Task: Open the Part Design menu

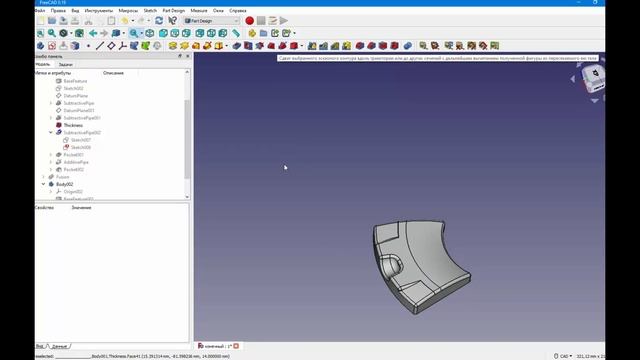Action: [173, 10]
